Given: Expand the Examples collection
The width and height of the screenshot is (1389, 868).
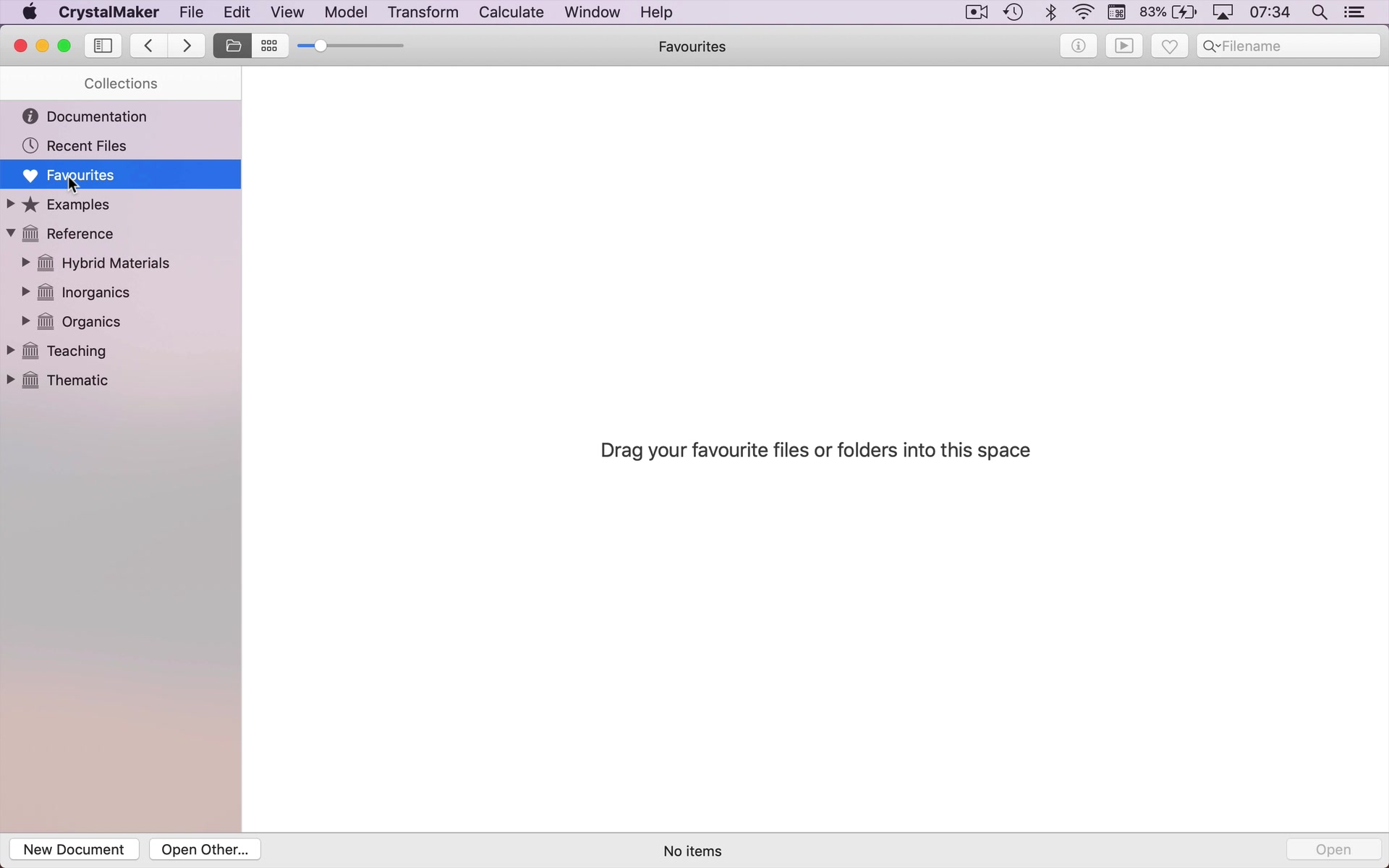Looking at the screenshot, I should (10, 205).
